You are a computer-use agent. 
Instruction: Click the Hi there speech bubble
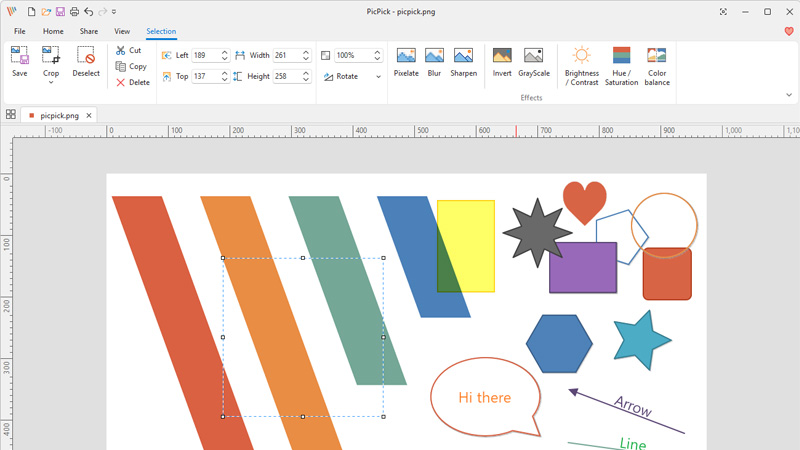(485, 397)
